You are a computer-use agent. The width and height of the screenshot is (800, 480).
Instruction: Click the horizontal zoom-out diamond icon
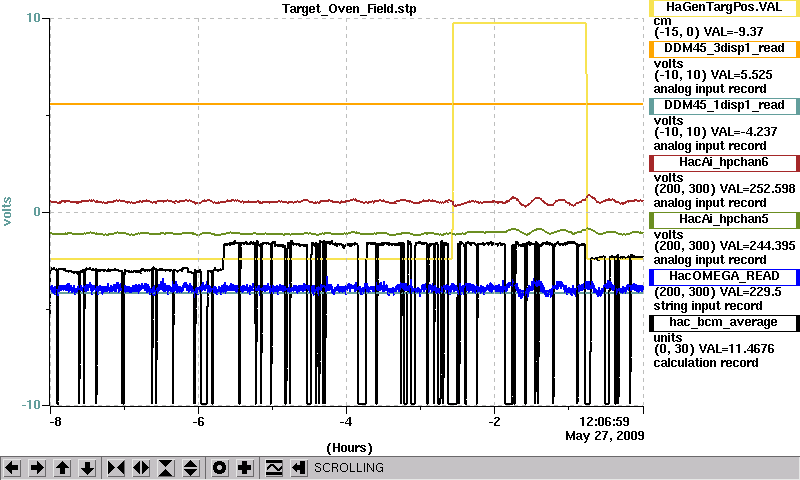point(141,468)
